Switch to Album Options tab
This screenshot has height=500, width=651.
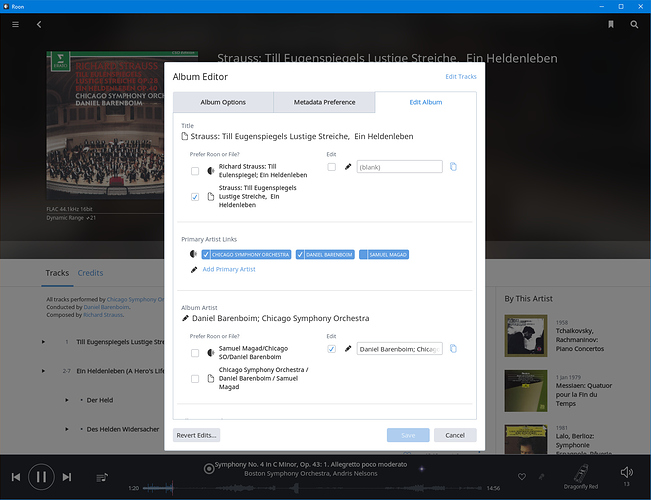(x=223, y=102)
